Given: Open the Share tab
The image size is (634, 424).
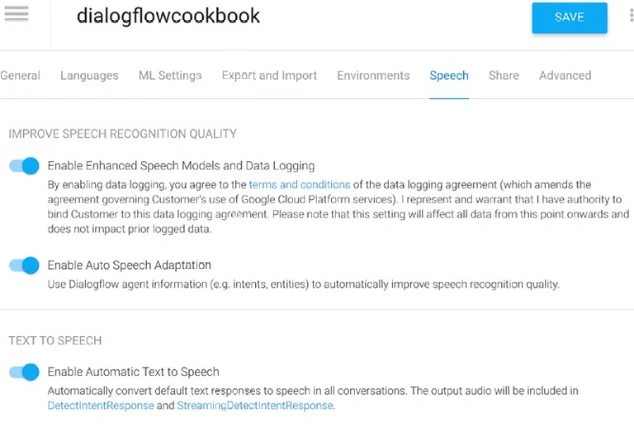Looking at the screenshot, I should [x=503, y=76].
